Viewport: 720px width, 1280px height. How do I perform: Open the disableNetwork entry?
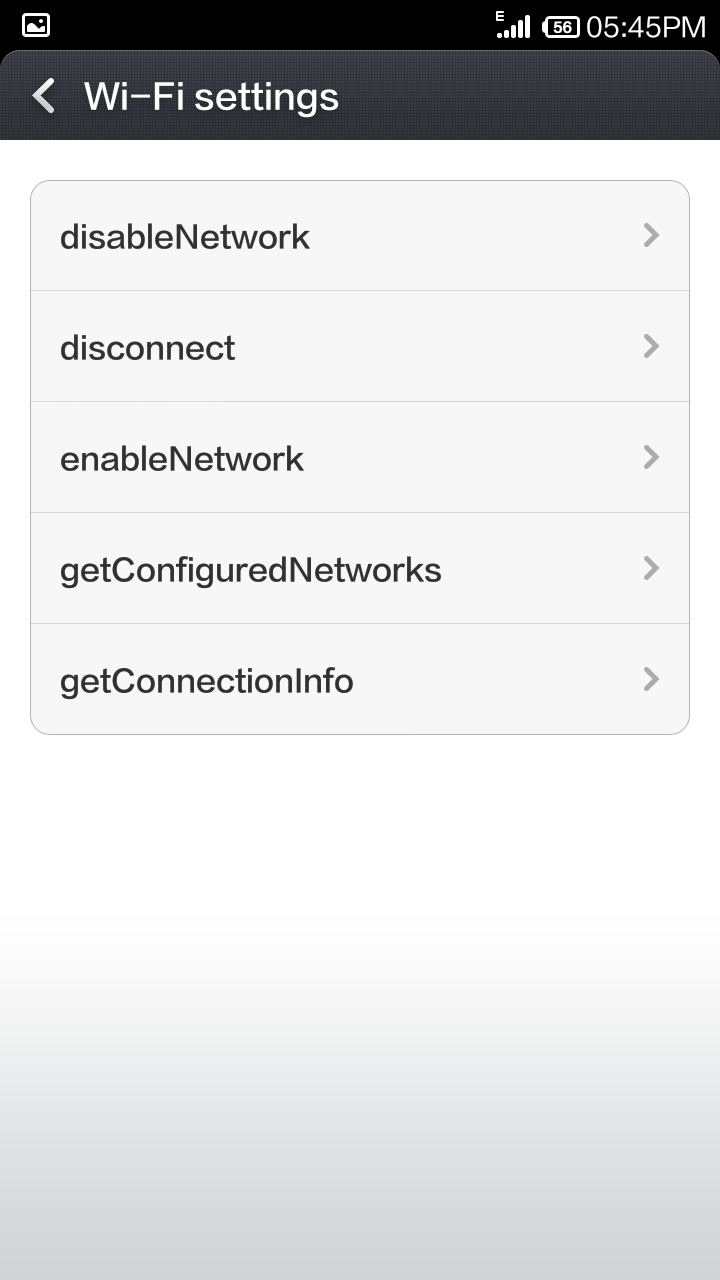185,237
